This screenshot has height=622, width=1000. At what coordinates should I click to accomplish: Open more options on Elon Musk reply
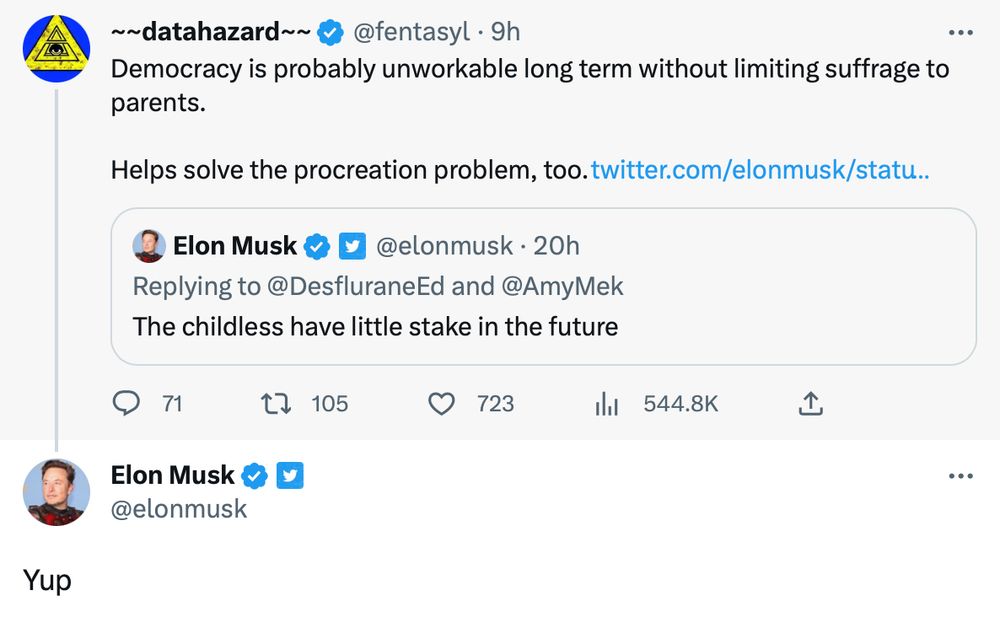pyautogui.click(x=960, y=476)
